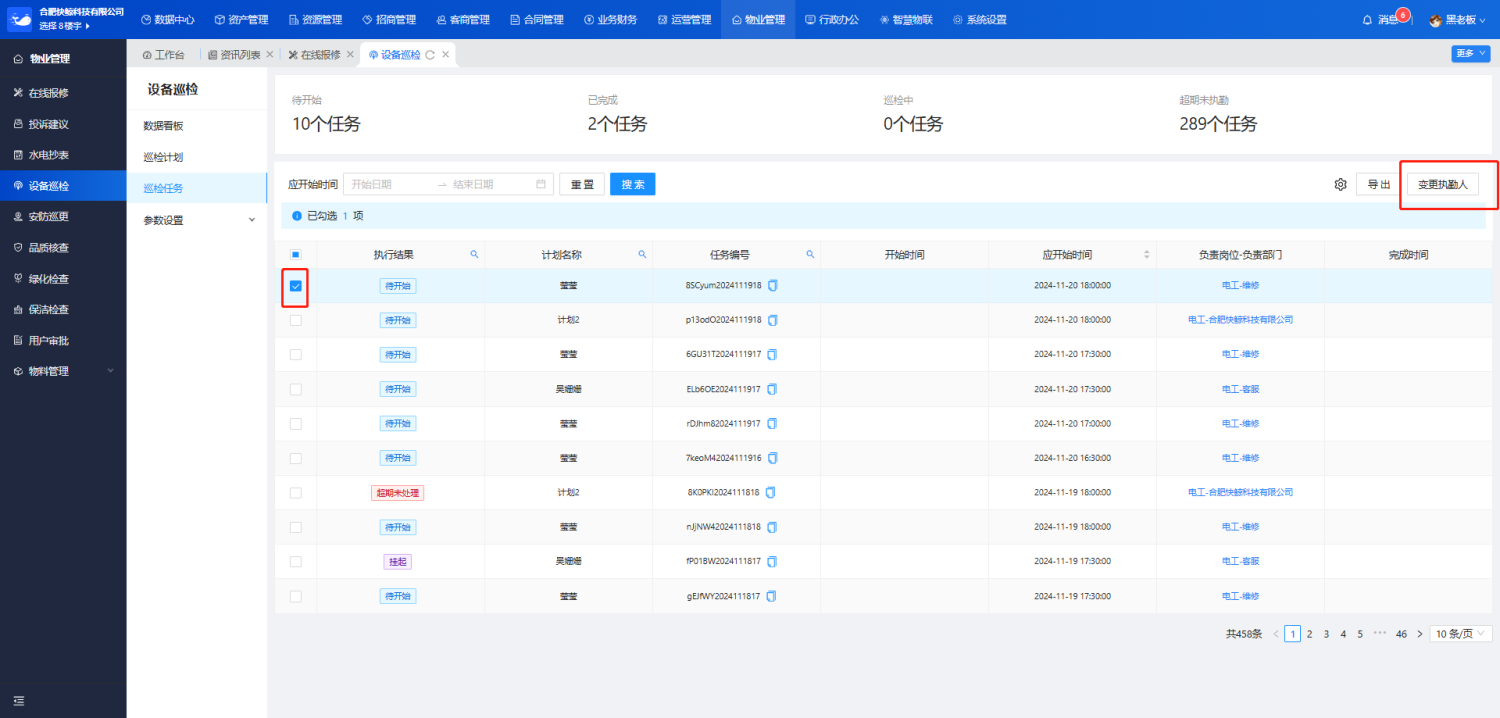Open the 系统设置 top menu
The image size is (1500, 718).
[980, 20]
